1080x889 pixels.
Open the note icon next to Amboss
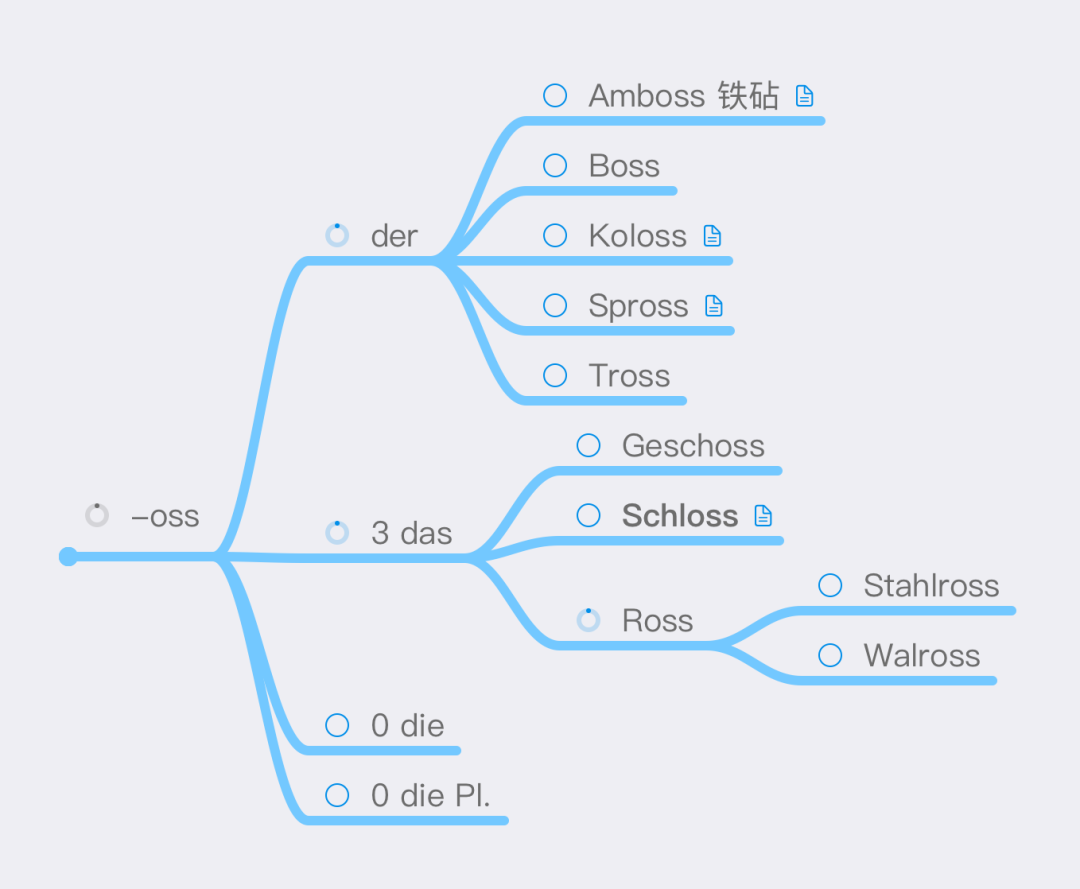804,96
